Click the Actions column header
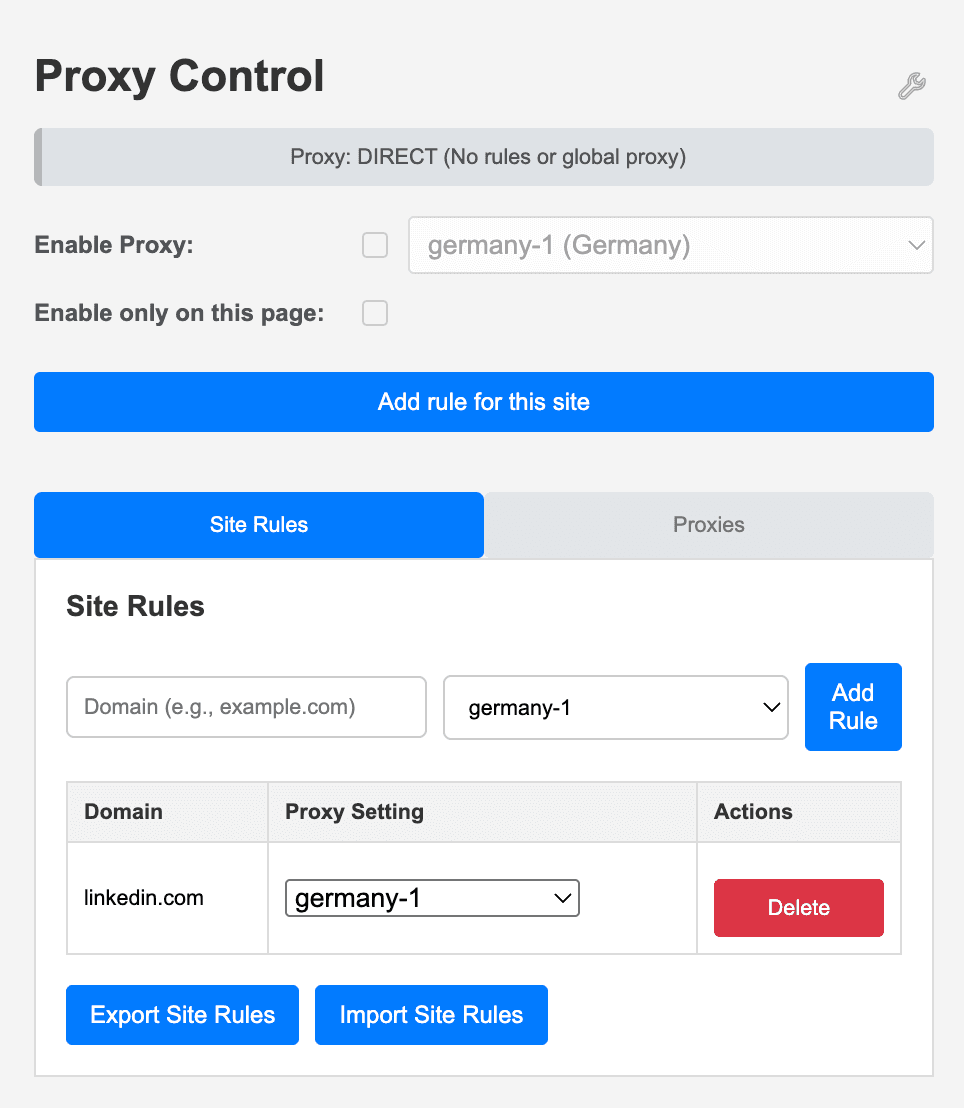Screen dimensions: 964x1108 (752, 811)
